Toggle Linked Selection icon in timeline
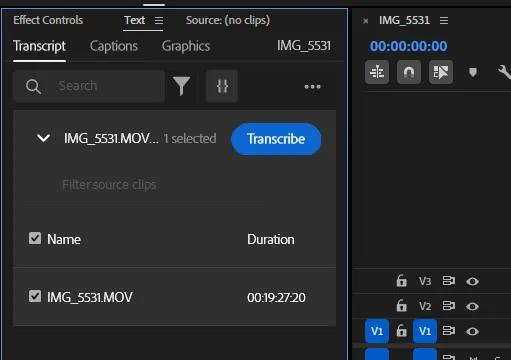 pos(441,72)
